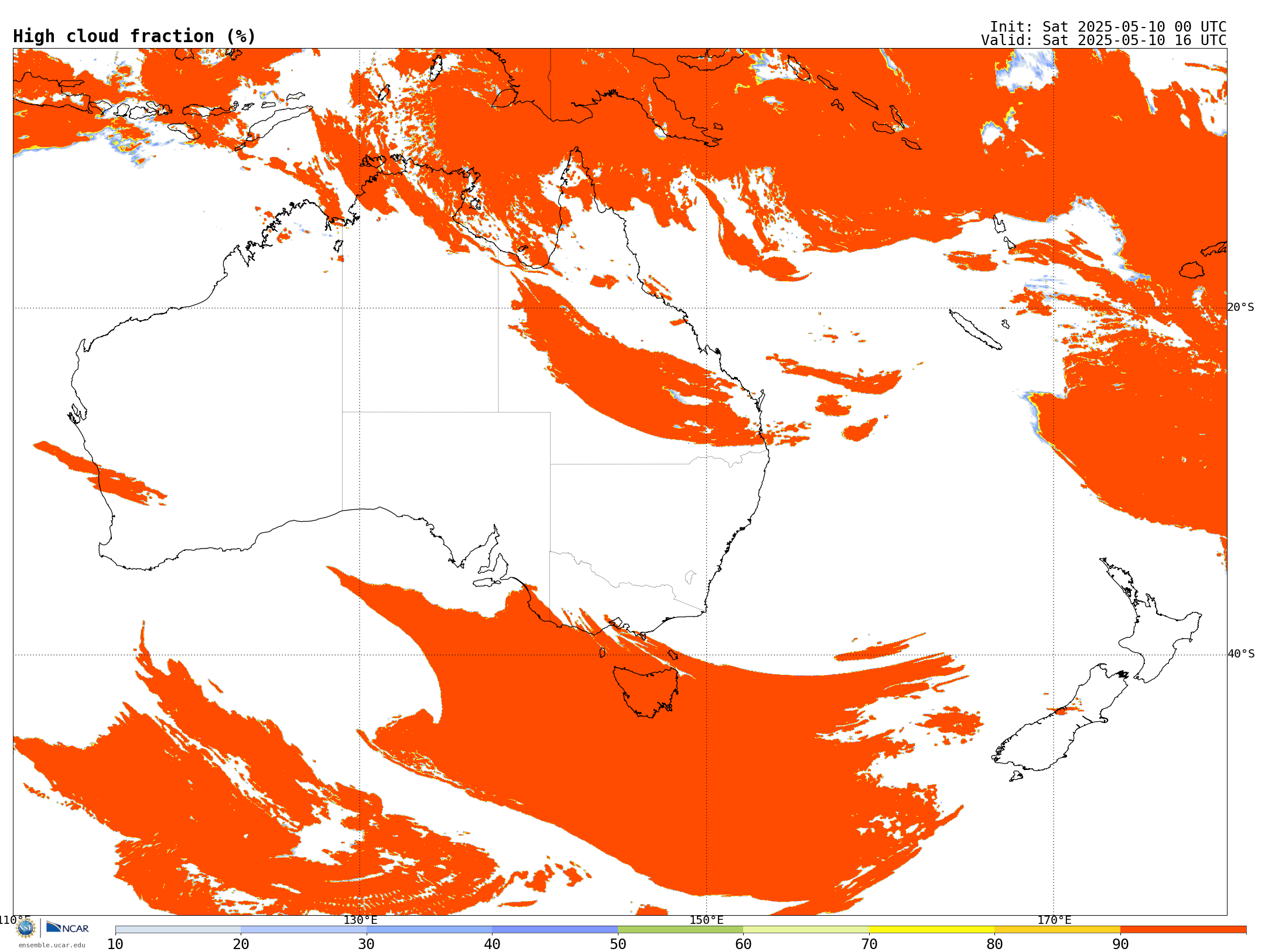Click the NSF logo

point(26,928)
